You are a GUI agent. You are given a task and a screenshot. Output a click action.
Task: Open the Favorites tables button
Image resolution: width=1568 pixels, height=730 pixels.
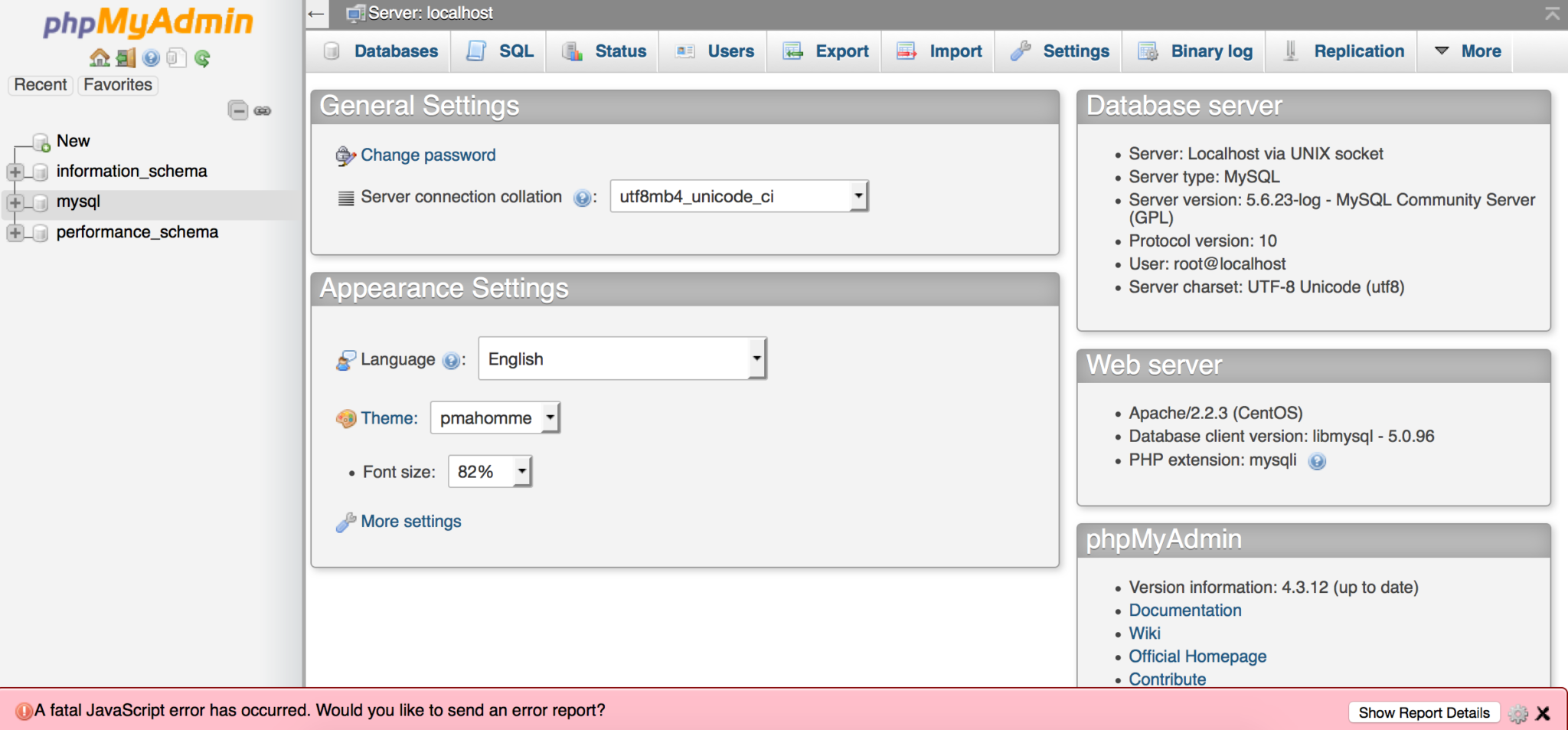(x=118, y=85)
